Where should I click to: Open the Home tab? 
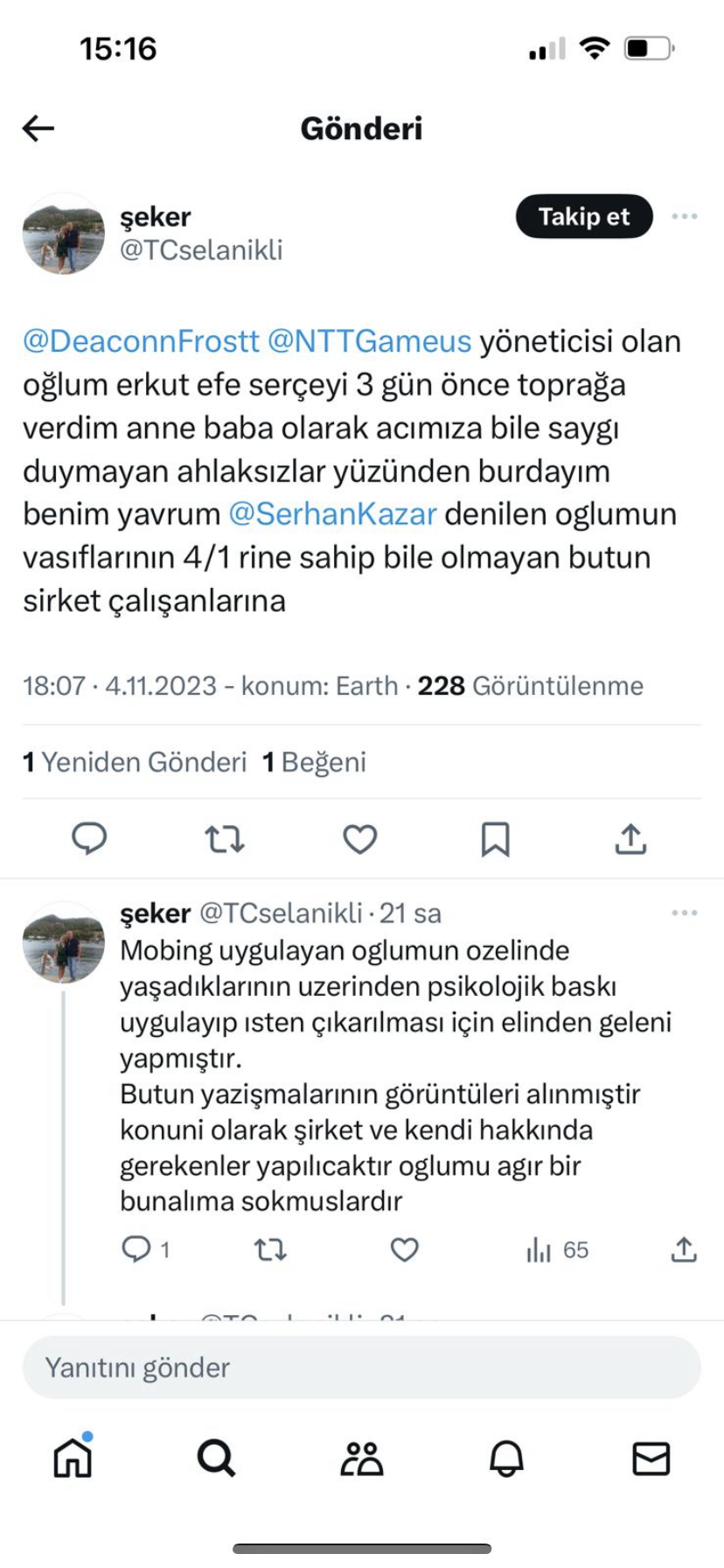tap(73, 1459)
